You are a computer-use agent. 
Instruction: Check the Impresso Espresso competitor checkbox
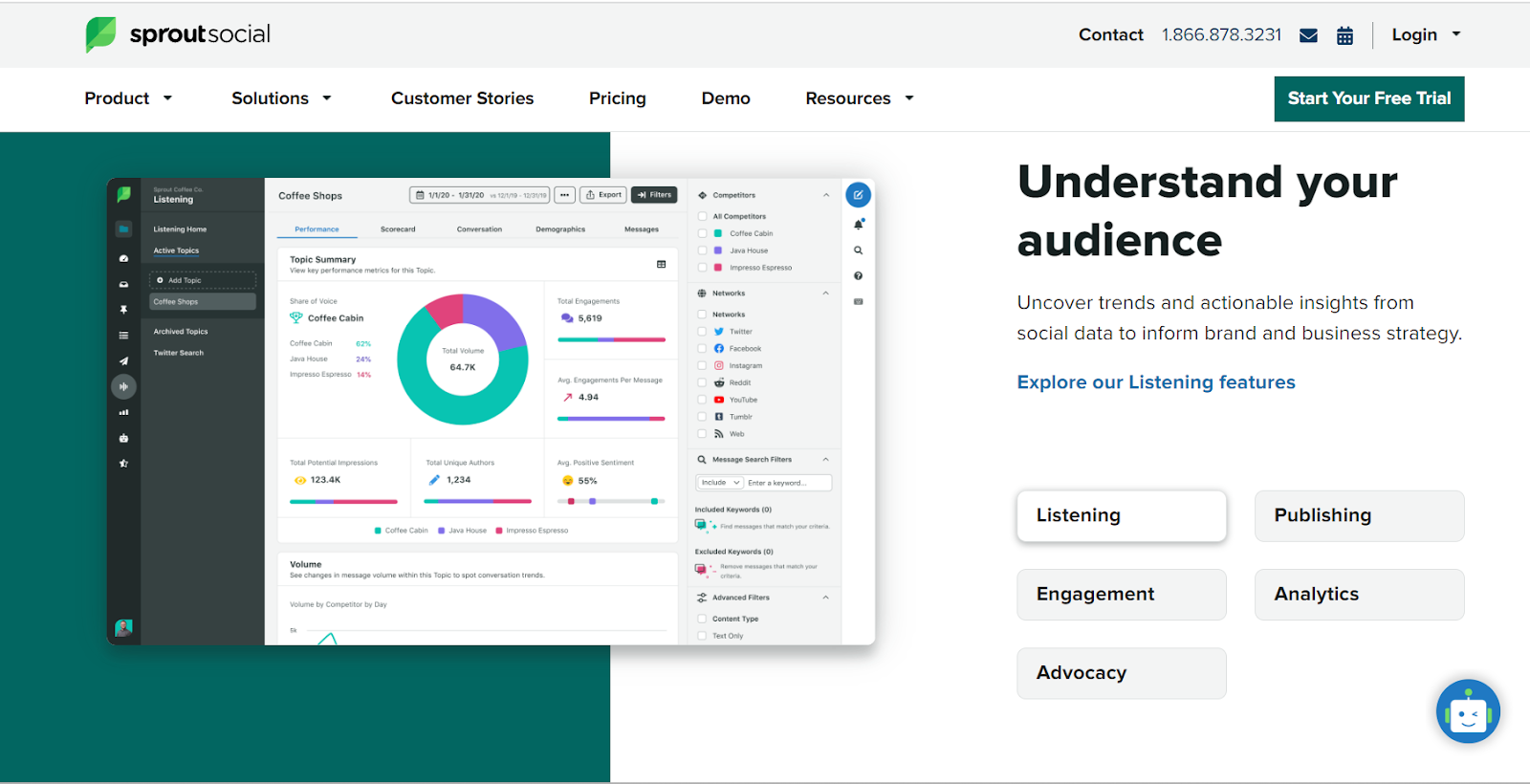tap(702, 268)
